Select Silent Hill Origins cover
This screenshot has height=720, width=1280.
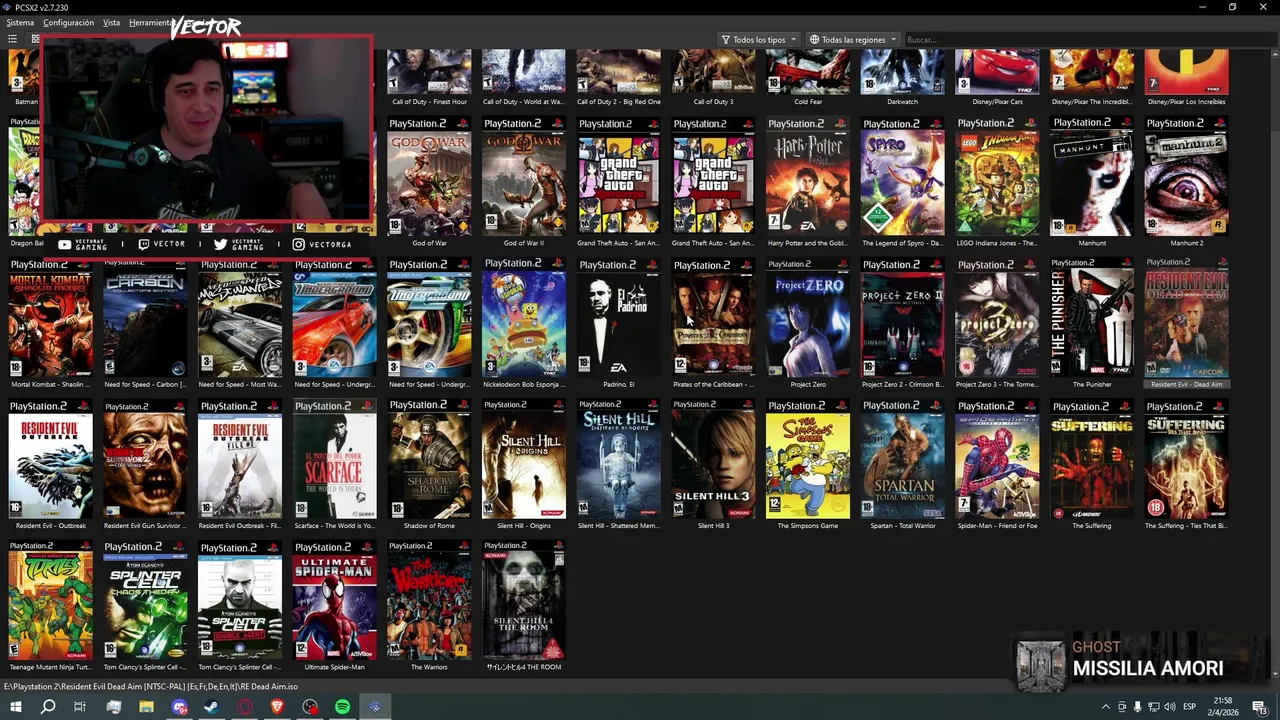[524, 459]
